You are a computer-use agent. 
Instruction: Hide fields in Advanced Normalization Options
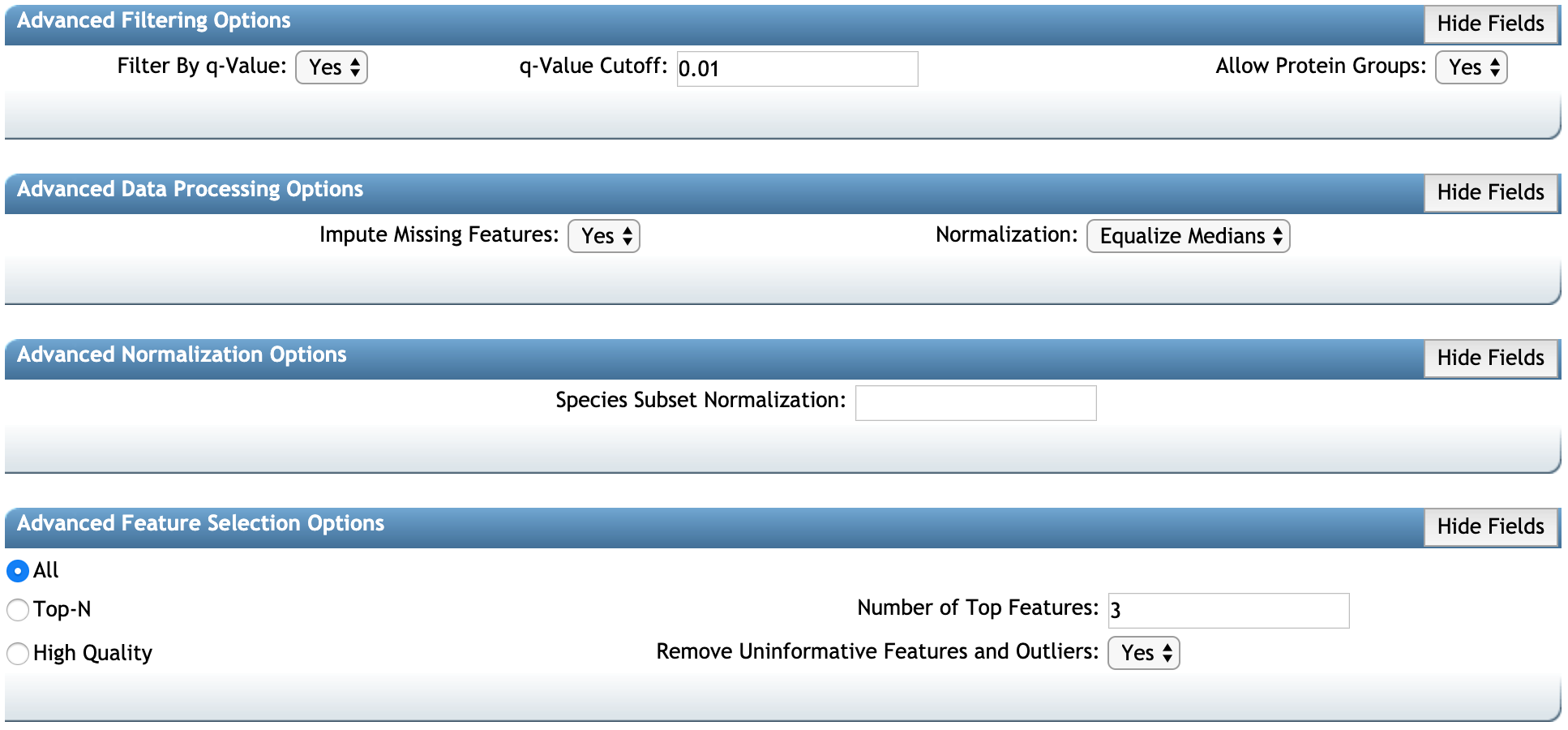click(x=1490, y=358)
